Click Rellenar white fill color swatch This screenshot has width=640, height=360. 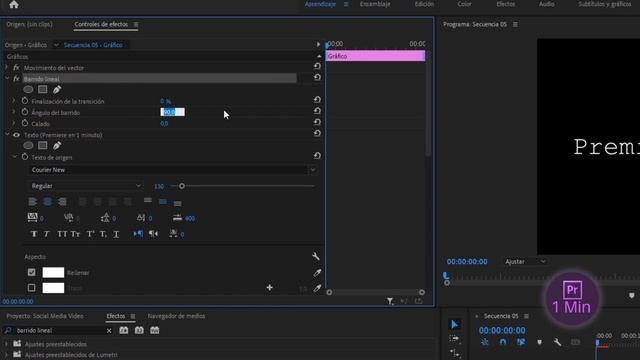coord(53,272)
